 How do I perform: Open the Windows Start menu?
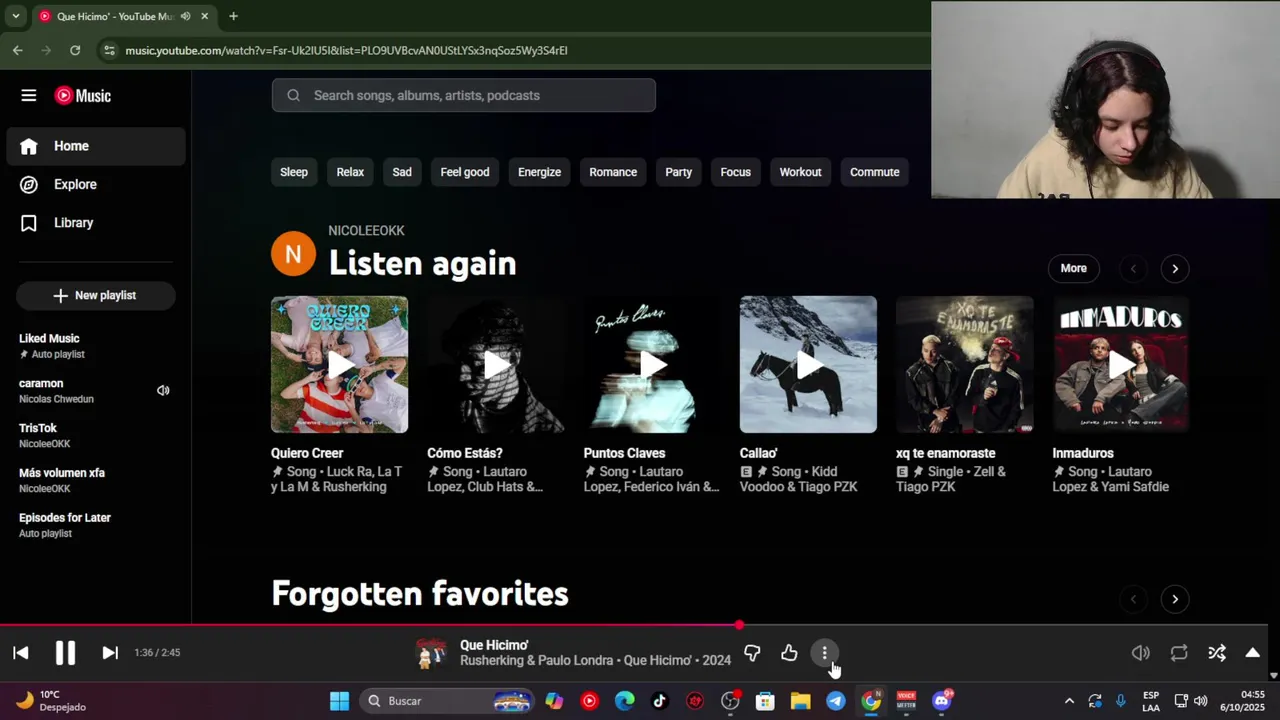click(340, 701)
